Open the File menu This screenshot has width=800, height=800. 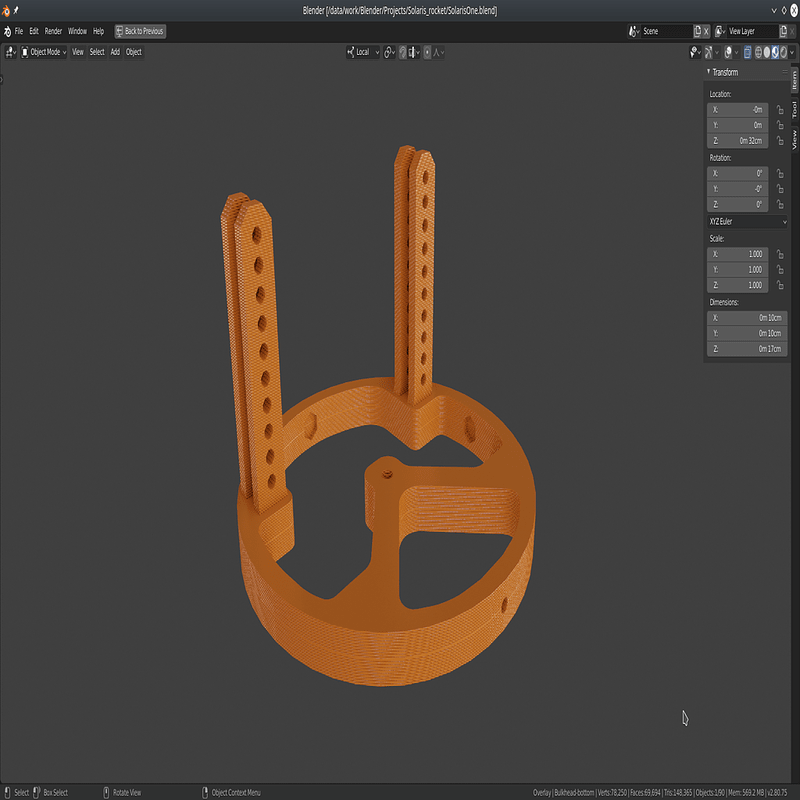(x=19, y=32)
